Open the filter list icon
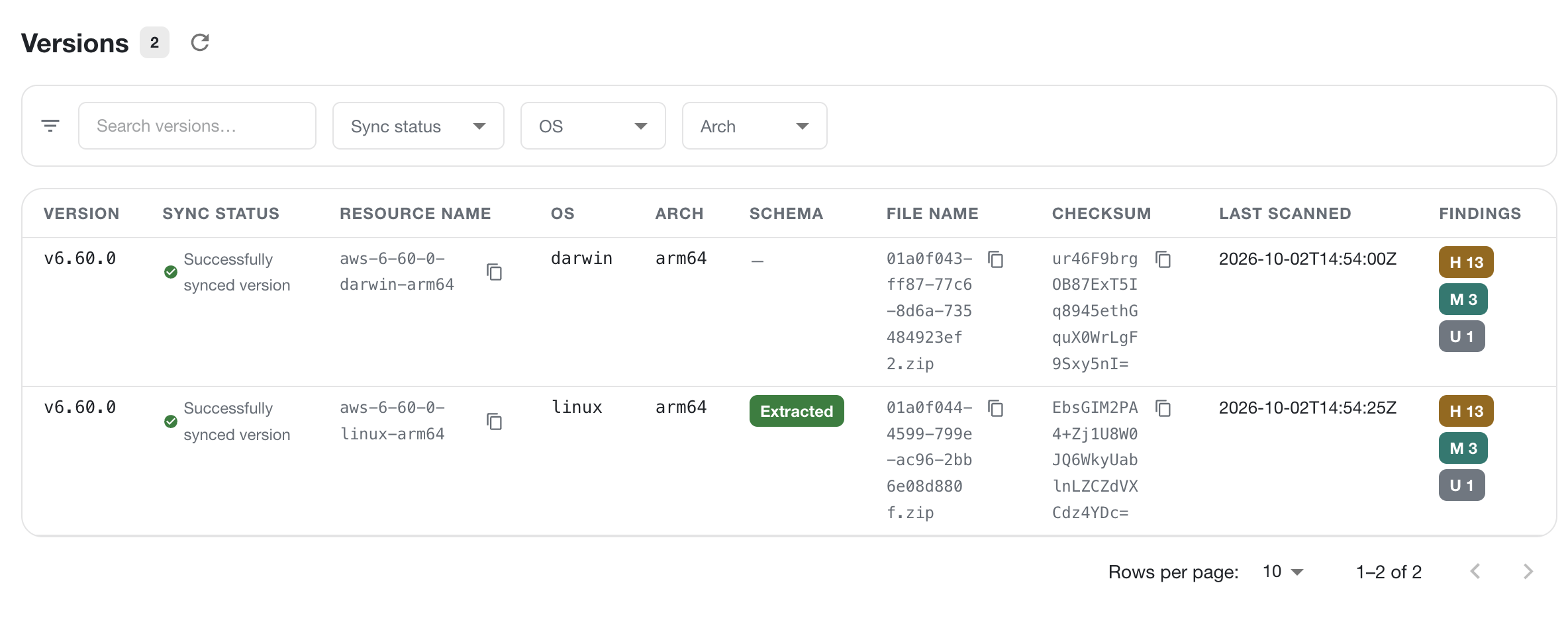This screenshot has width=1568, height=622. (50, 126)
